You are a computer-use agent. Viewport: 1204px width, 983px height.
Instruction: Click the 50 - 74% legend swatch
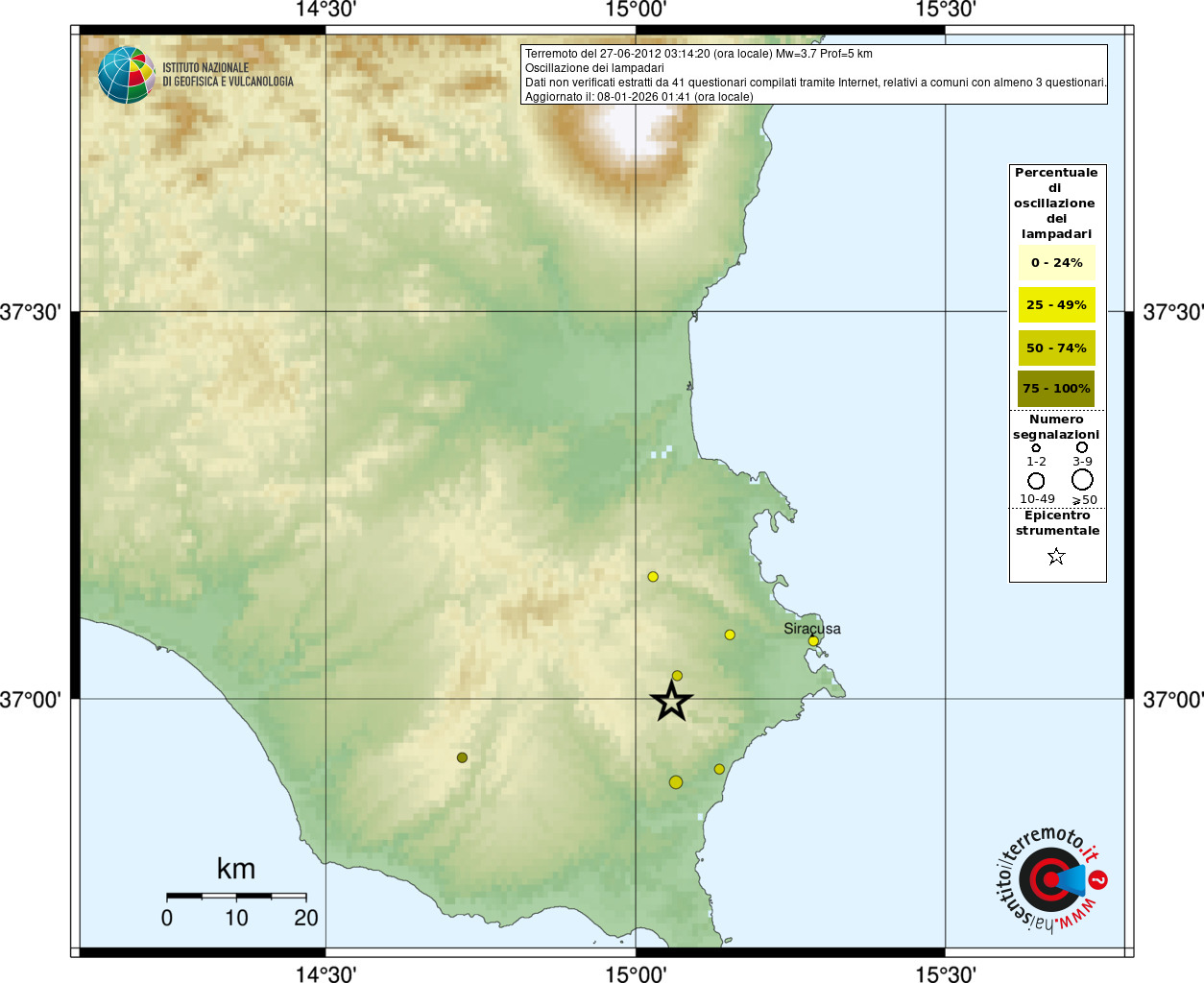coord(1056,348)
